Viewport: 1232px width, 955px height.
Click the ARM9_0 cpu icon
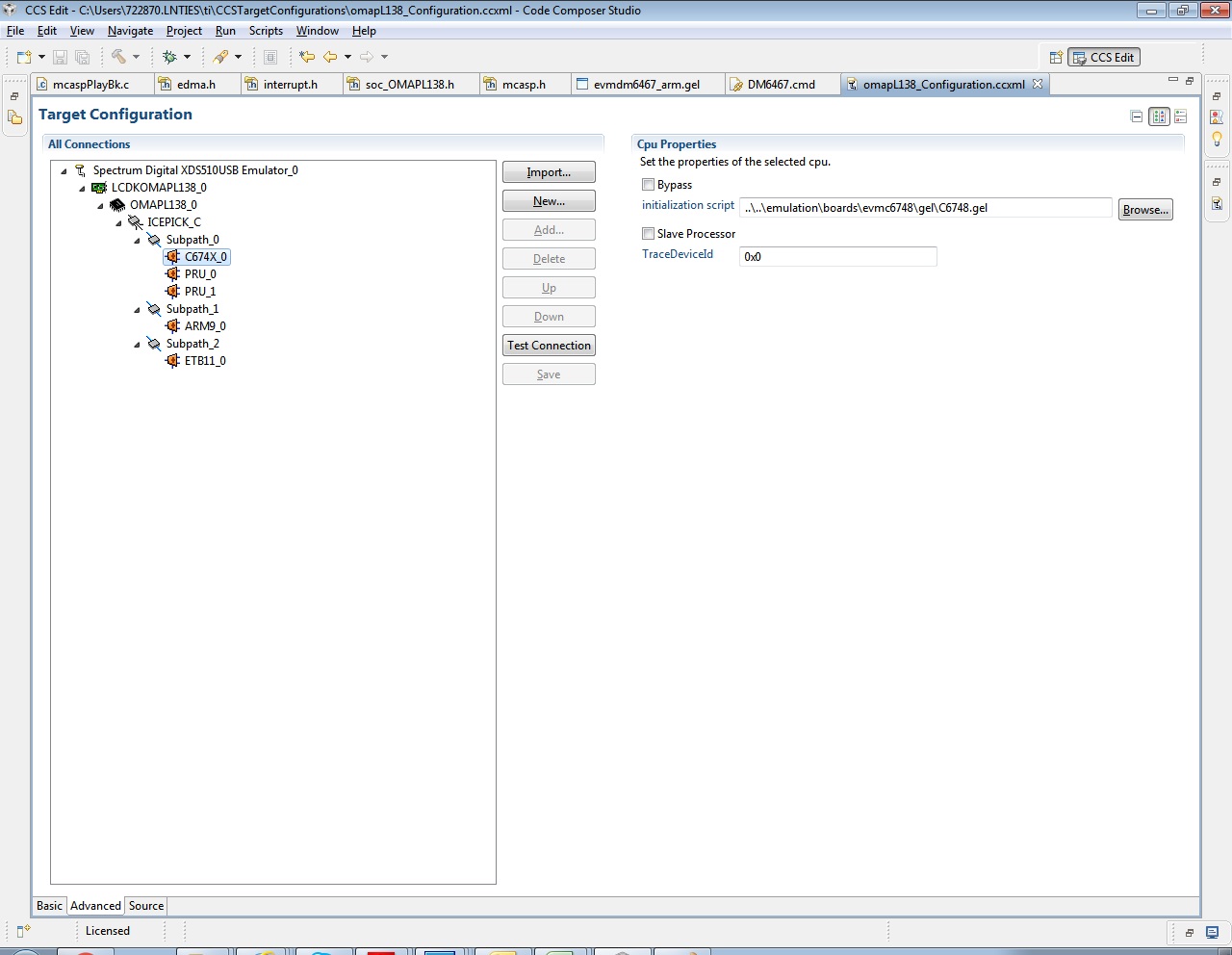tap(173, 326)
